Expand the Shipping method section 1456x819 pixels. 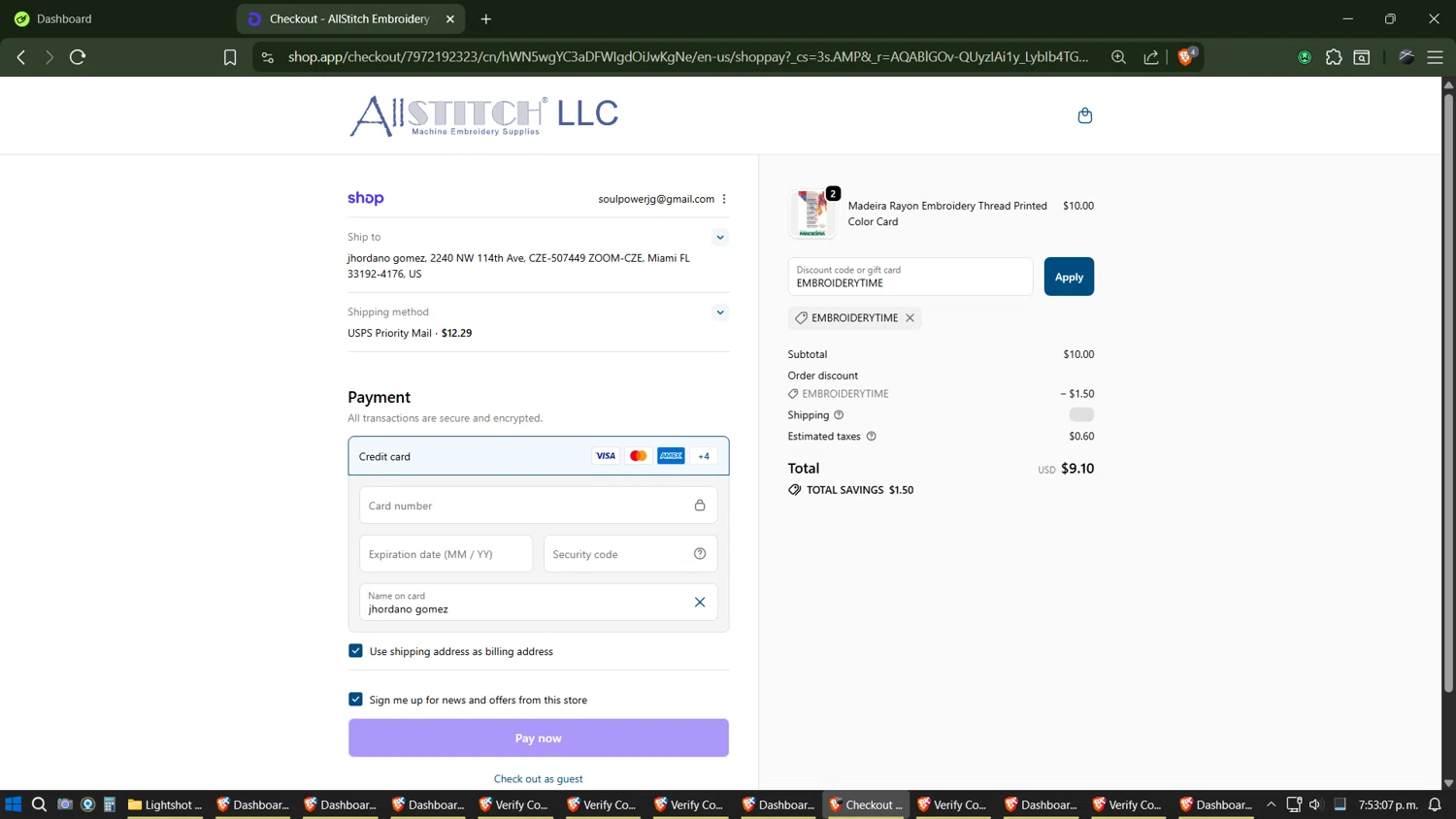click(720, 312)
